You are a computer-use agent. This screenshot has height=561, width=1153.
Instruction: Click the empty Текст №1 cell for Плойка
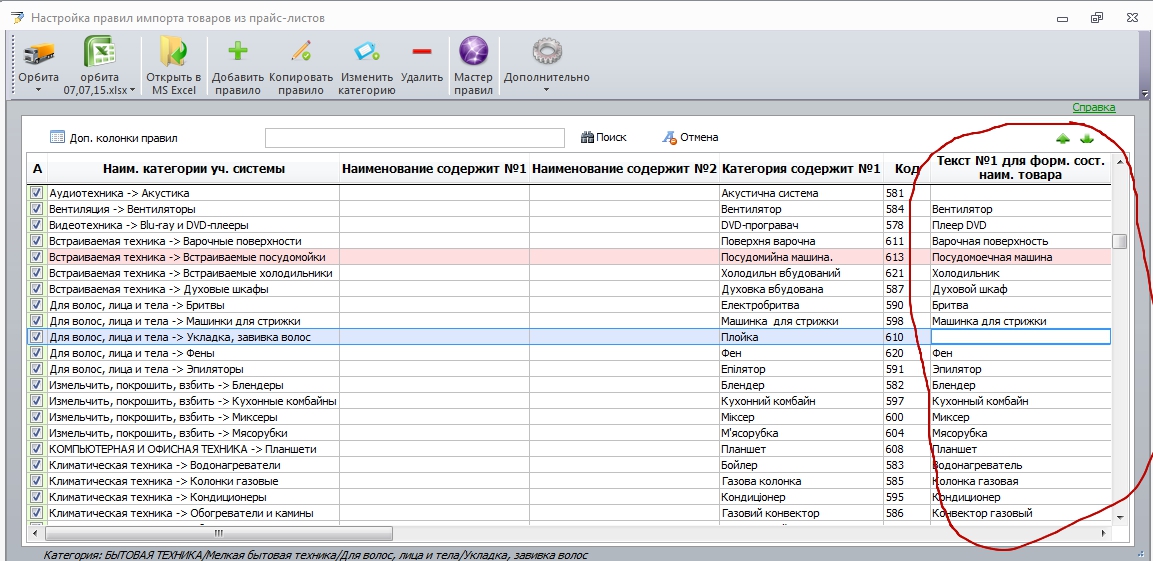[x=1021, y=337]
